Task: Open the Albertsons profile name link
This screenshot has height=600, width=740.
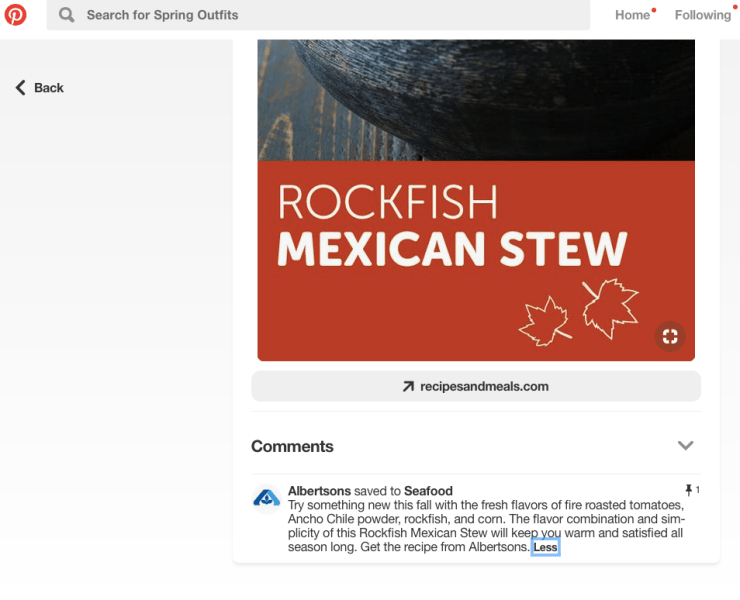Action: (319, 491)
